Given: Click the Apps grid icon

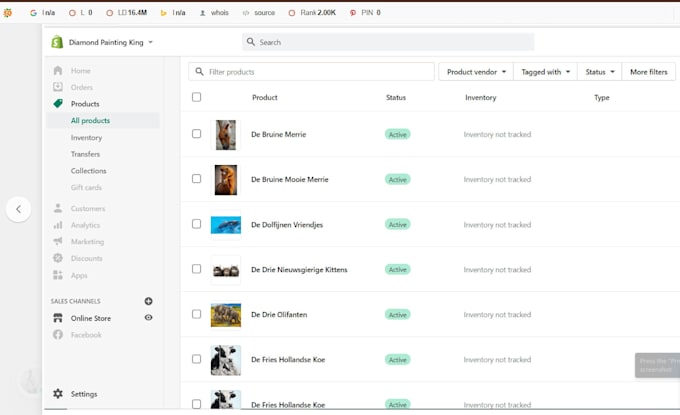Looking at the screenshot, I should click(58, 275).
